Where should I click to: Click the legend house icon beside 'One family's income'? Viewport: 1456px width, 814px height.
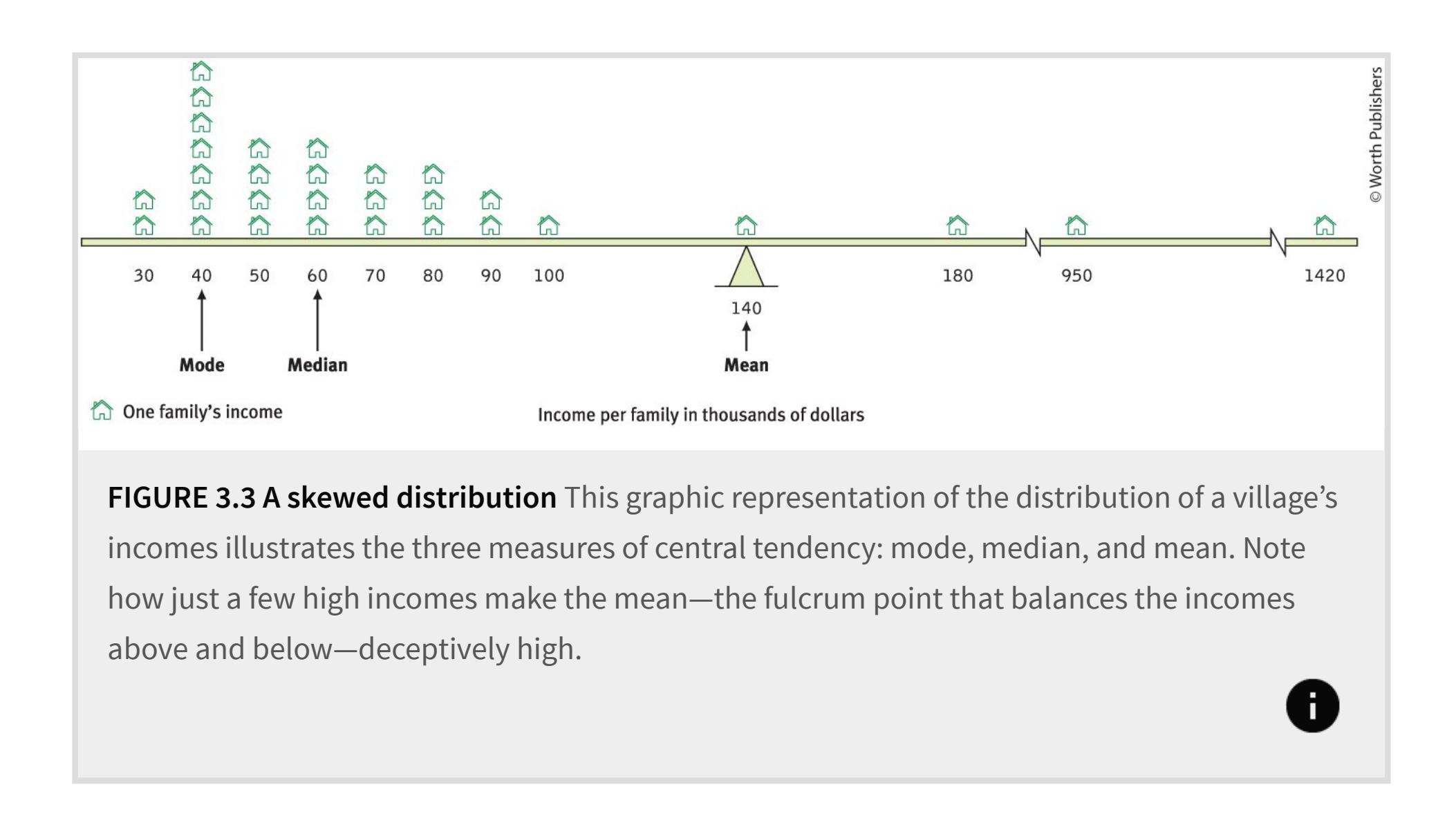pyautogui.click(x=102, y=411)
